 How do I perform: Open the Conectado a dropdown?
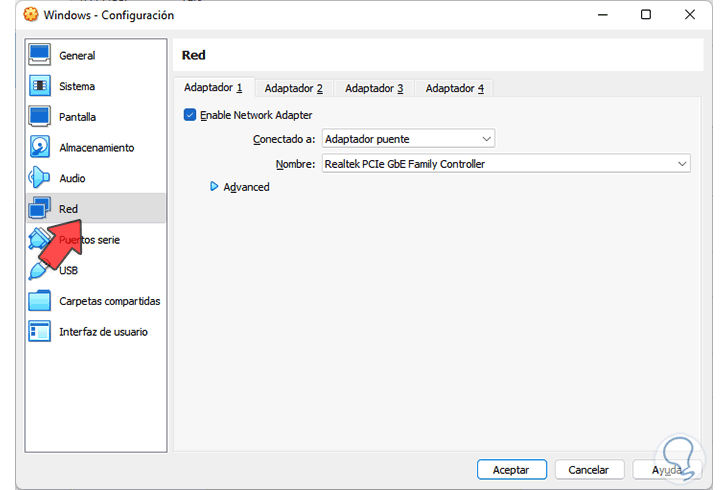(409, 139)
